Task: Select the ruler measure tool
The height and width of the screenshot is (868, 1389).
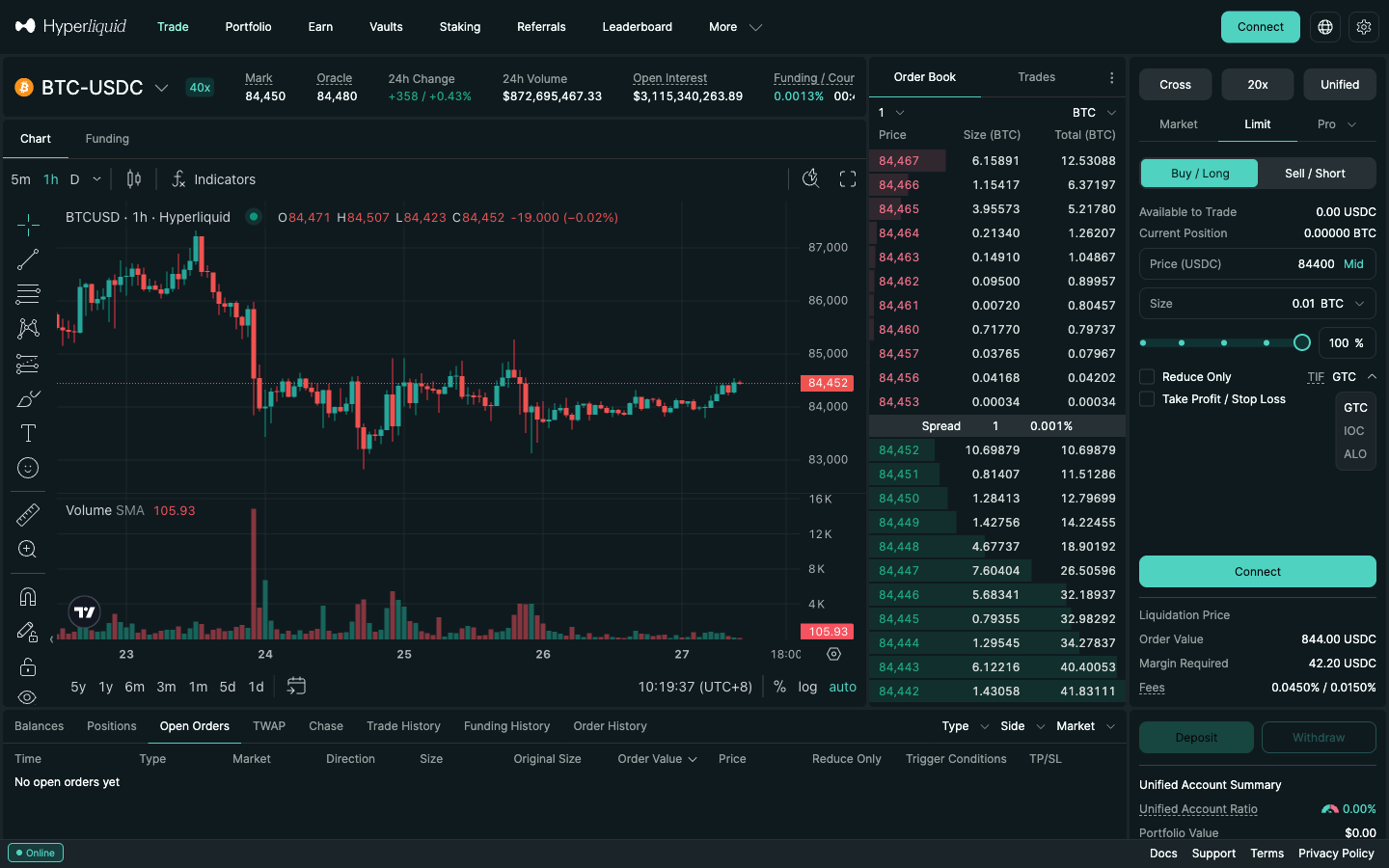Action: pos(28,514)
